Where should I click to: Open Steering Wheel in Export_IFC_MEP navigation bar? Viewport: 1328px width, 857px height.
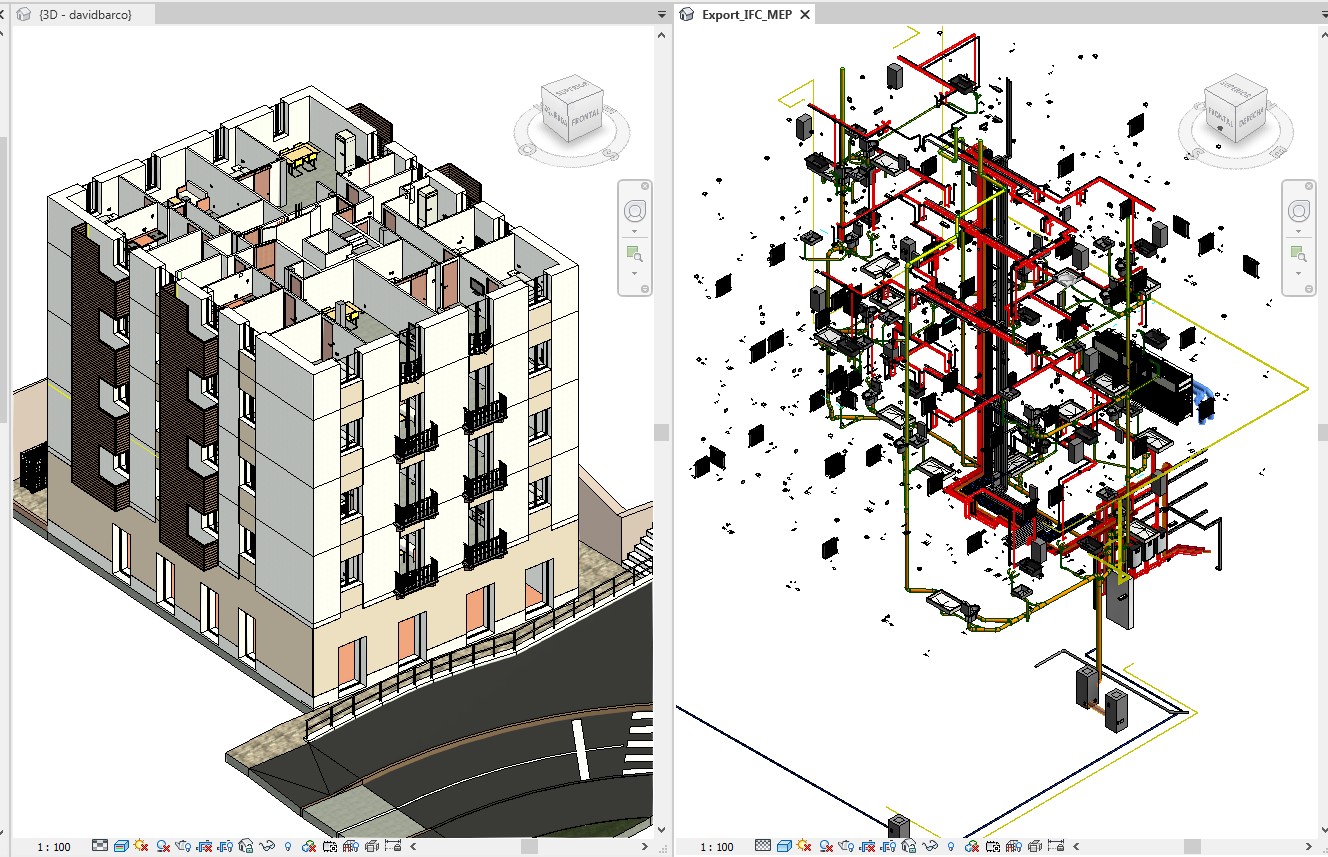click(1298, 211)
